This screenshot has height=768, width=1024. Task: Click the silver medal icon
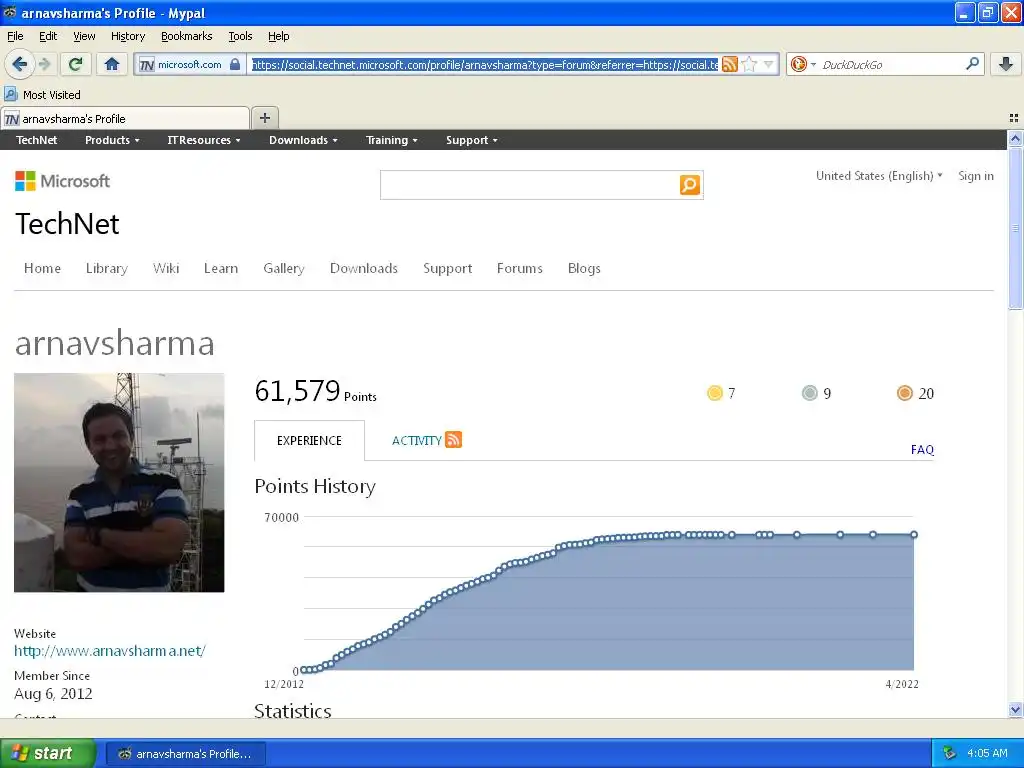[809, 393]
